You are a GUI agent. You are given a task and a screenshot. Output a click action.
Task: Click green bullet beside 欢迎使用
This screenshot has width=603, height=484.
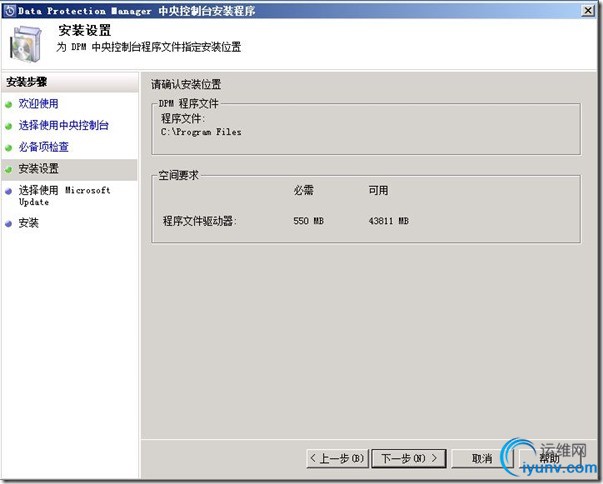coord(8,105)
